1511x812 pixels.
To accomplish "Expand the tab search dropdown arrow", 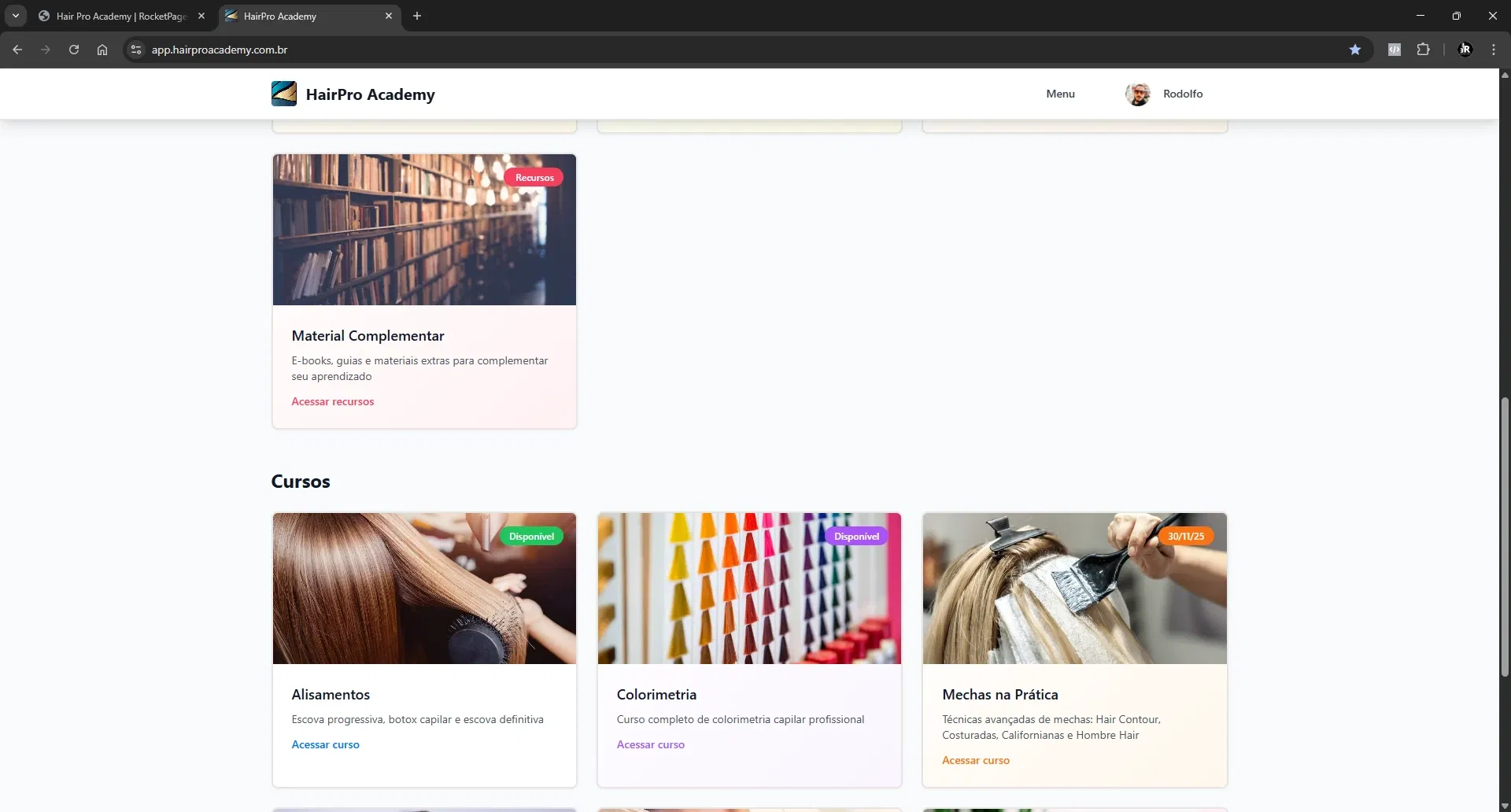I will coord(16,16).
